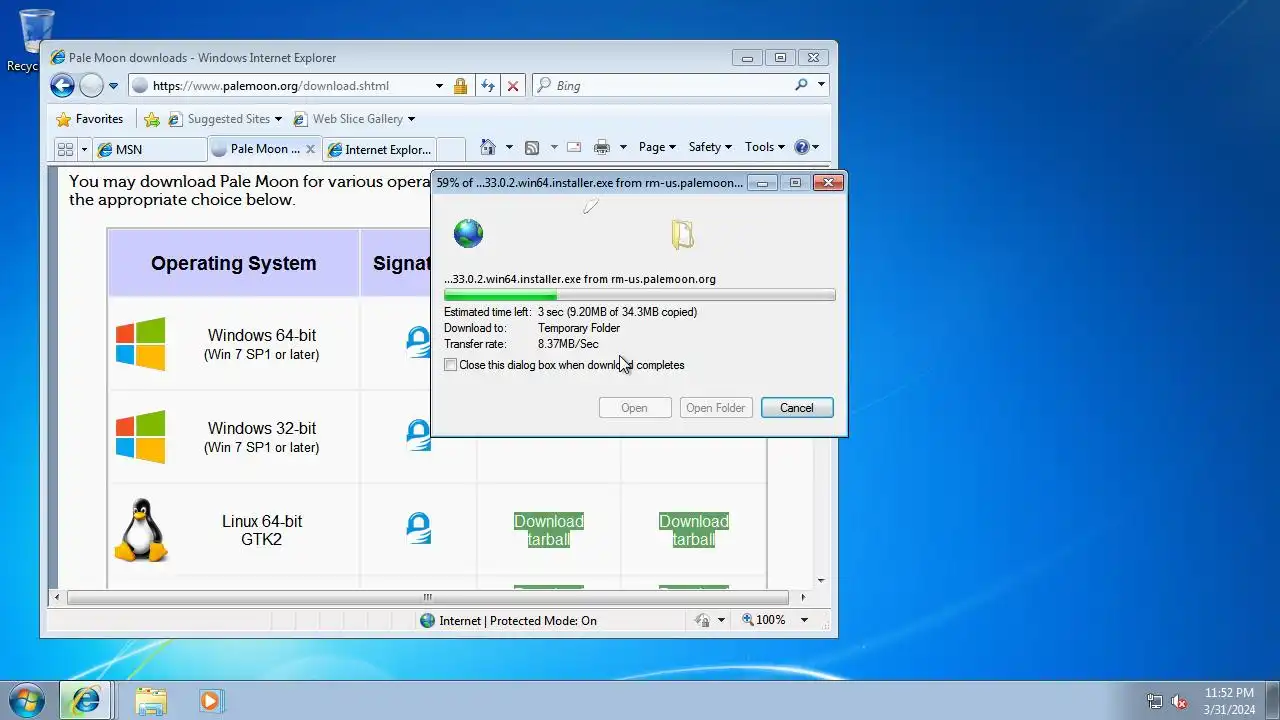
Task: Switch to the Internet Explorer tab
Action: point(379,149)
